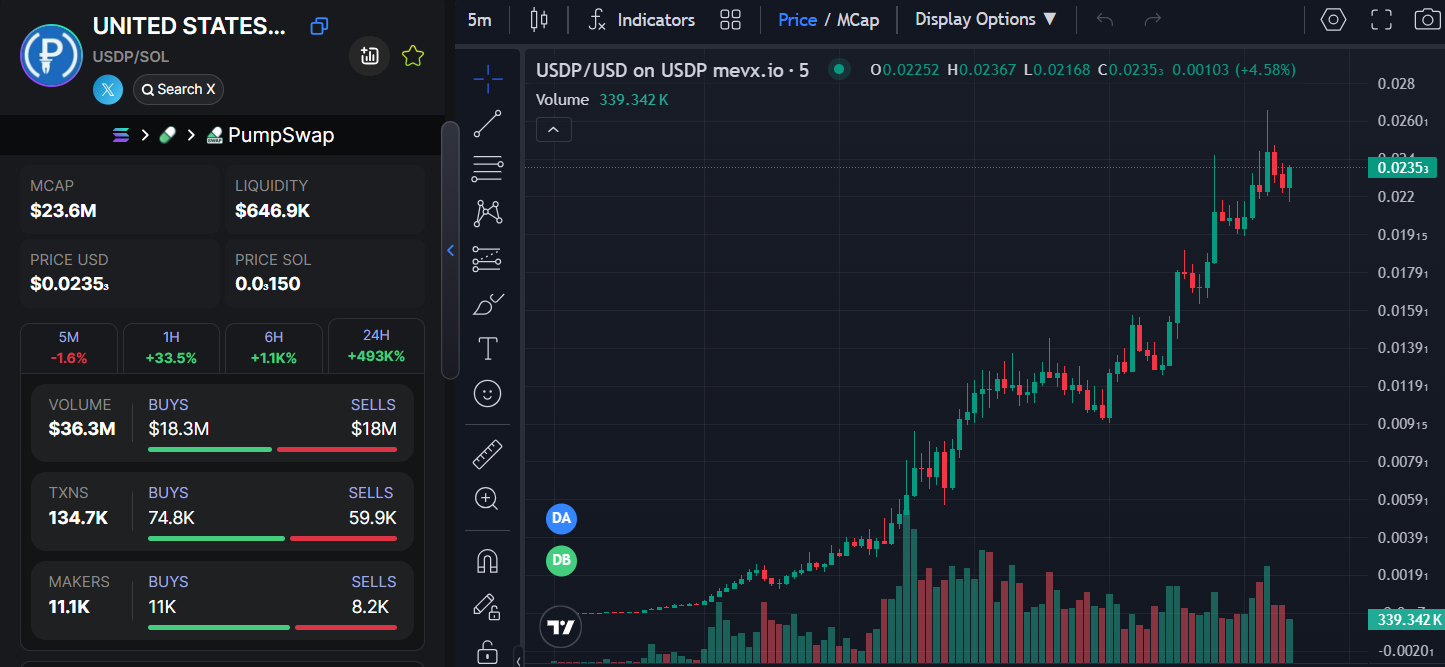This screenshot has height=667, width=1445.
Task: Select the Text annotation tool
Action: coord(488,349)
